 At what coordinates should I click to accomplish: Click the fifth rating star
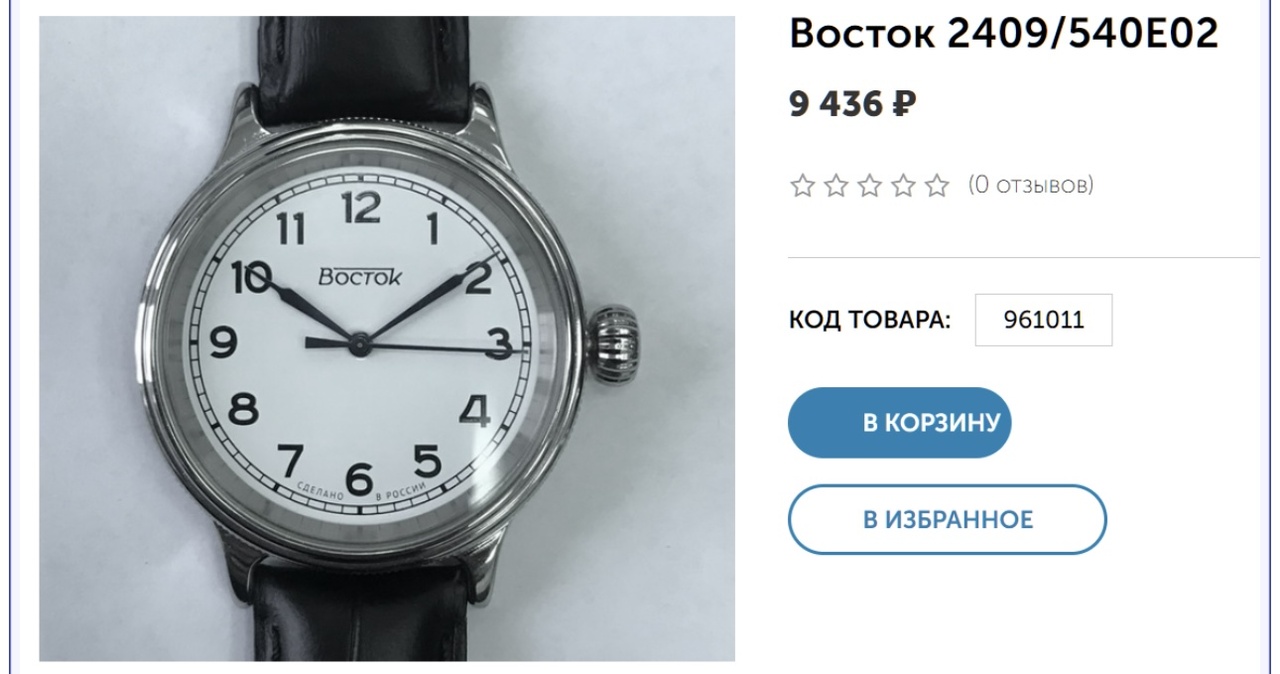click(x=937, y=186)
